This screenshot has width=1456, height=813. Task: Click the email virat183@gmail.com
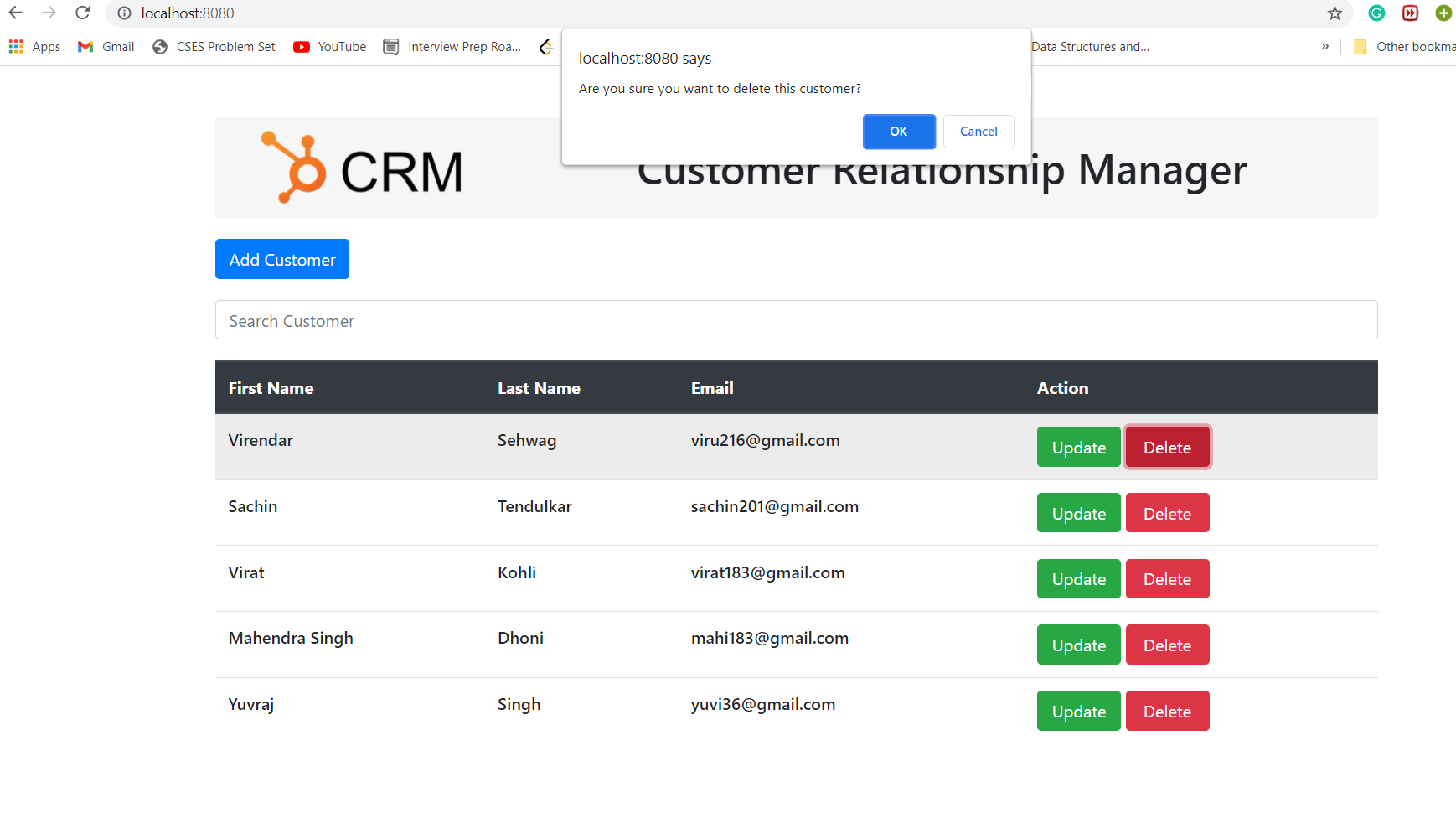tap(767, 572)
